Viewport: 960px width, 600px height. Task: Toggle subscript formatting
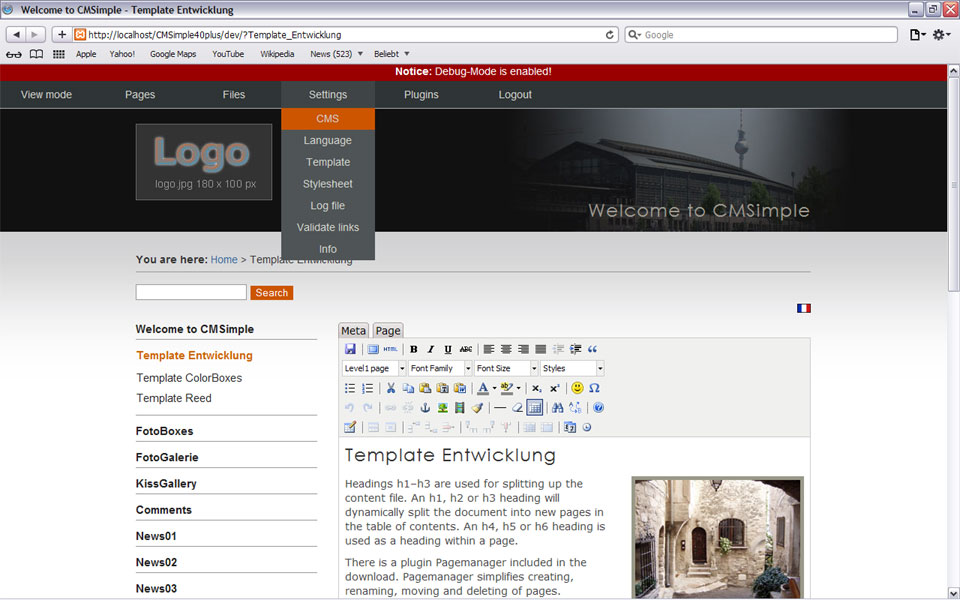click(x=536, y=388)
